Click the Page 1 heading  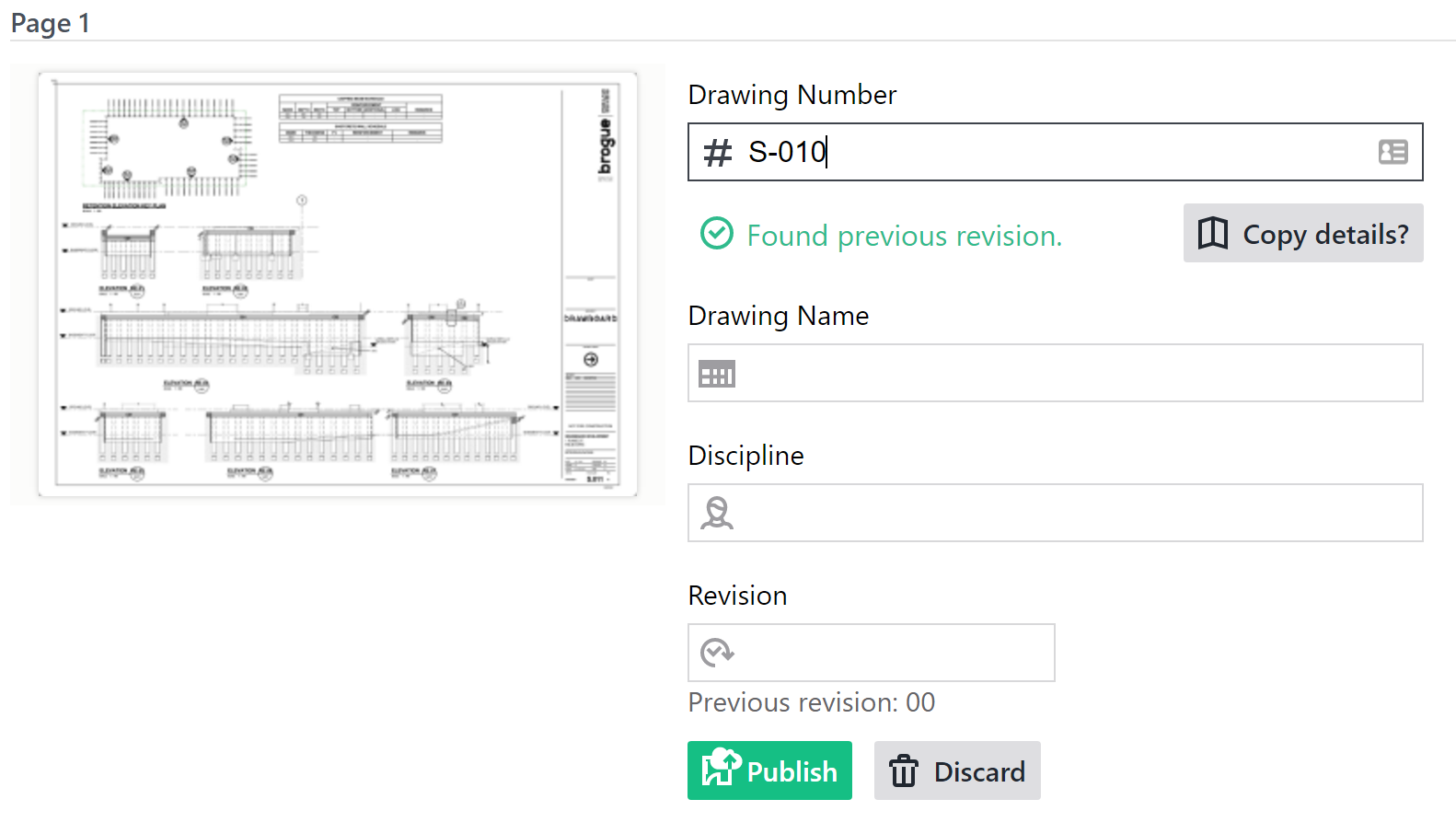coord(51,23)
